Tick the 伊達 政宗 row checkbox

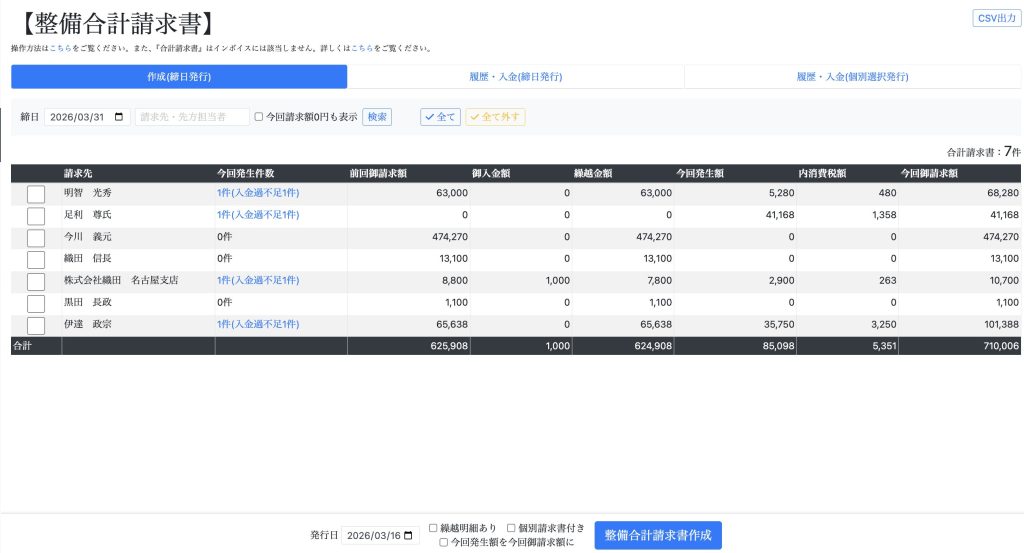[x=36, y=326]
